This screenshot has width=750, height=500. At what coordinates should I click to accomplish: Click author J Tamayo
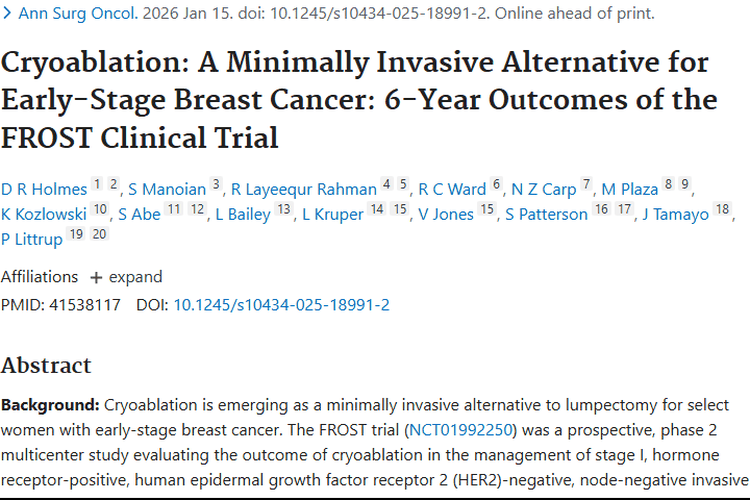[x=675, y=214]
